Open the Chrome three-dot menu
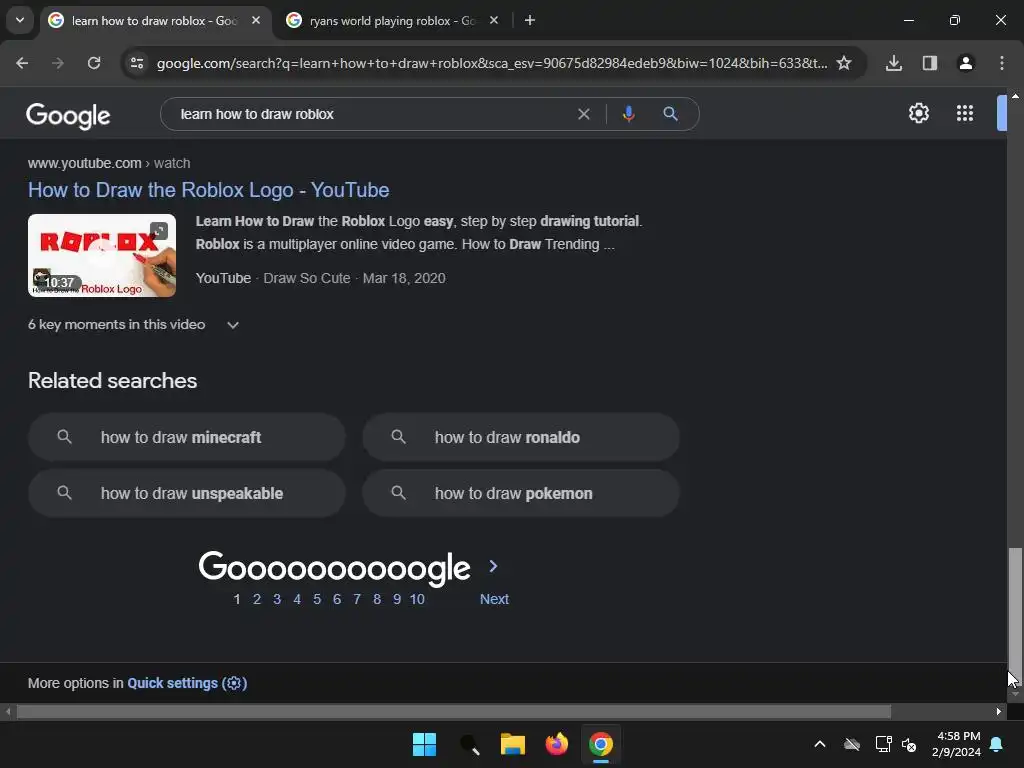The image size is (1024, 768). (1002, 63)
